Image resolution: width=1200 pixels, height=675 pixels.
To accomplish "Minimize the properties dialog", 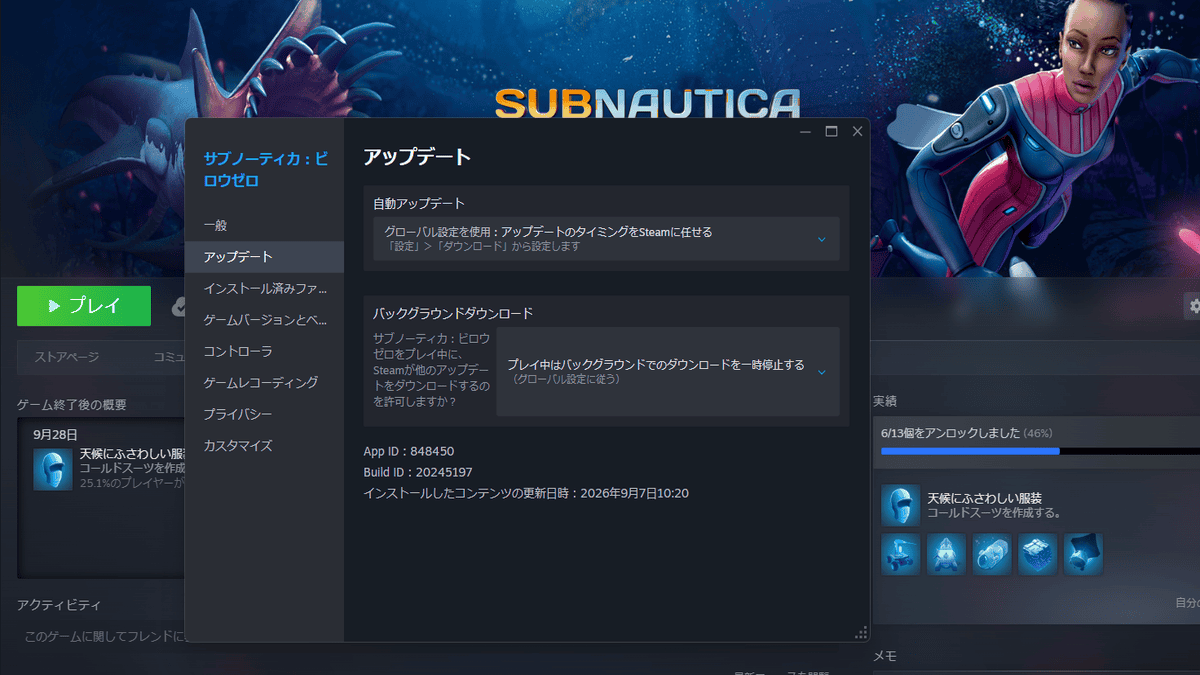I will click(x=806, y=131).
